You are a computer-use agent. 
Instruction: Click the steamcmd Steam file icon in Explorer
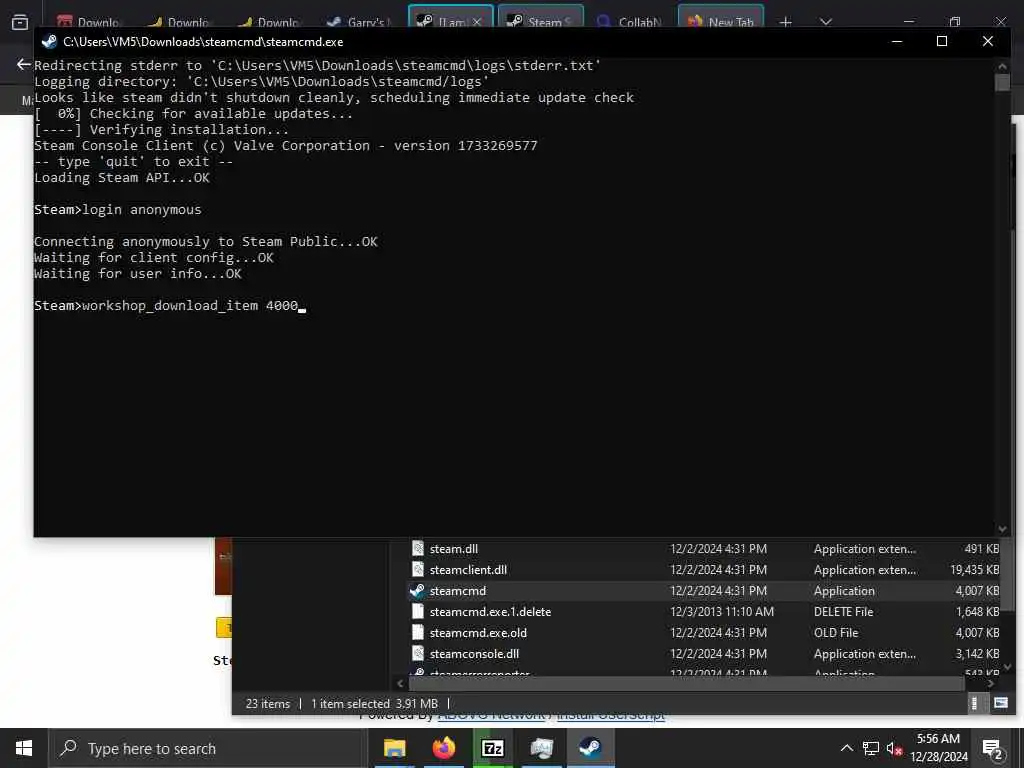click(417, 591)
